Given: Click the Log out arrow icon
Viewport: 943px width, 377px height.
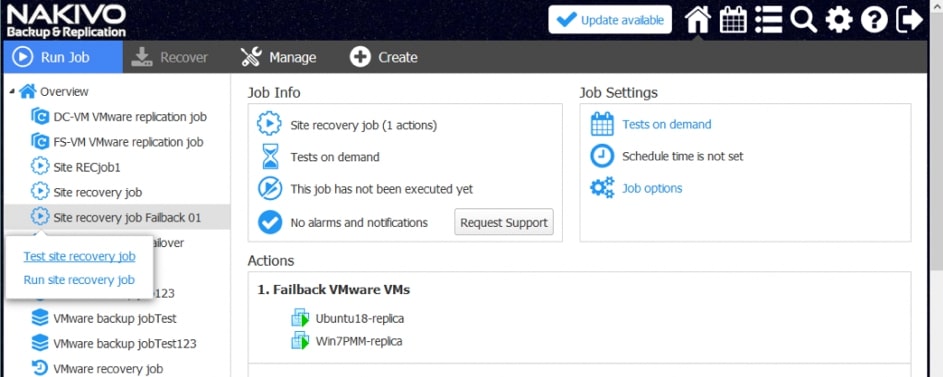Looking at the screenshot, I should (909, 20).
